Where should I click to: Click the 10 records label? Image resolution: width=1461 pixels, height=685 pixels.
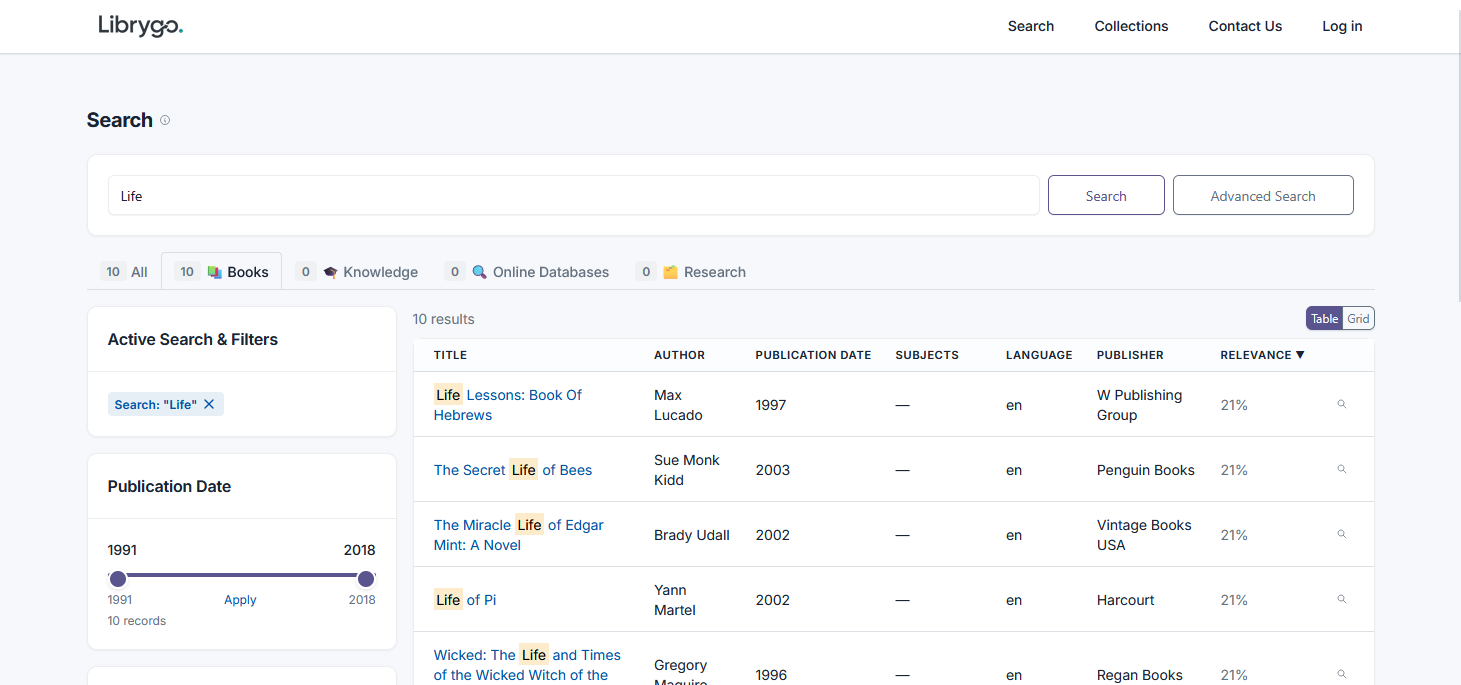[x=137, y=621]
